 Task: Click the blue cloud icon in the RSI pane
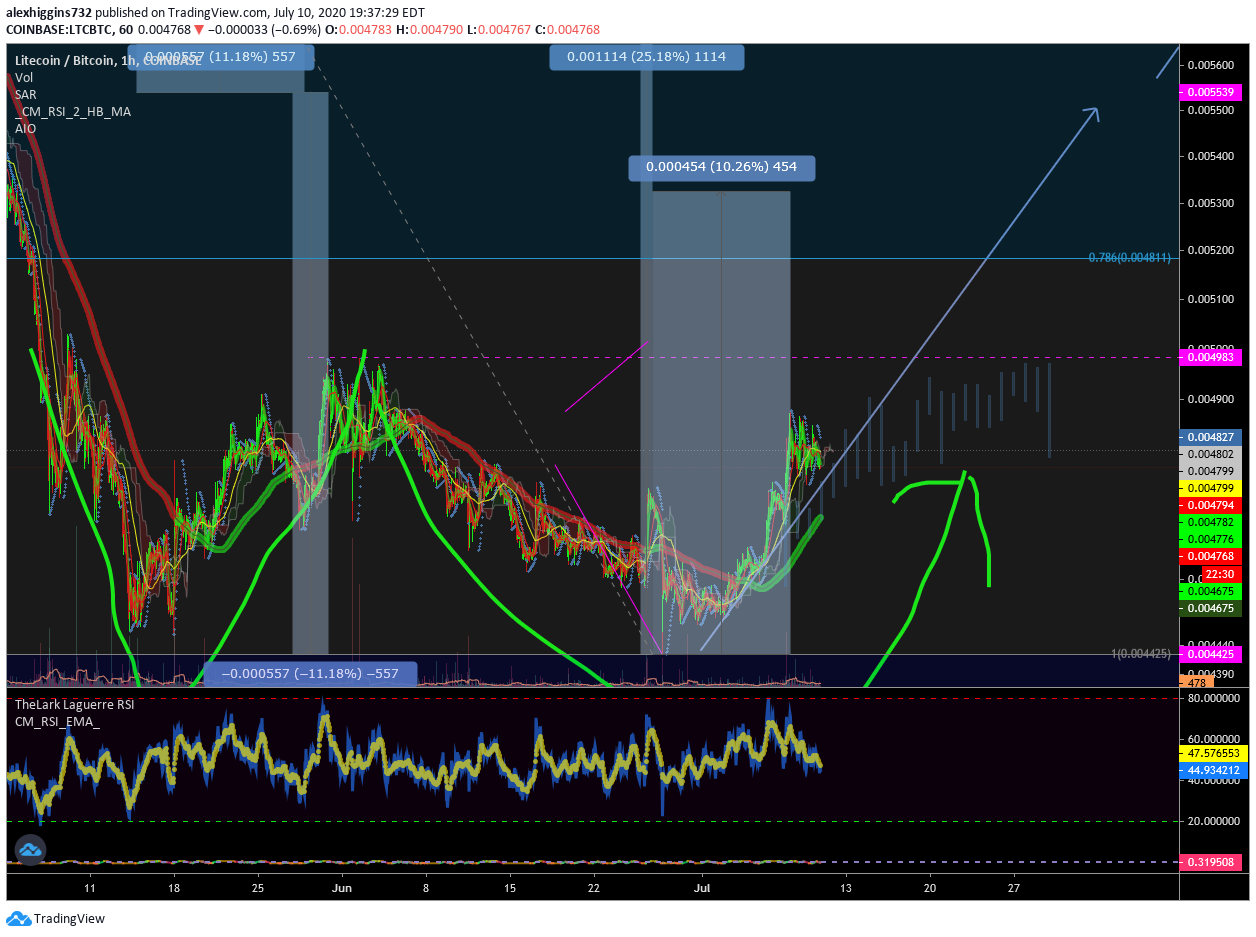coord(29,850)
